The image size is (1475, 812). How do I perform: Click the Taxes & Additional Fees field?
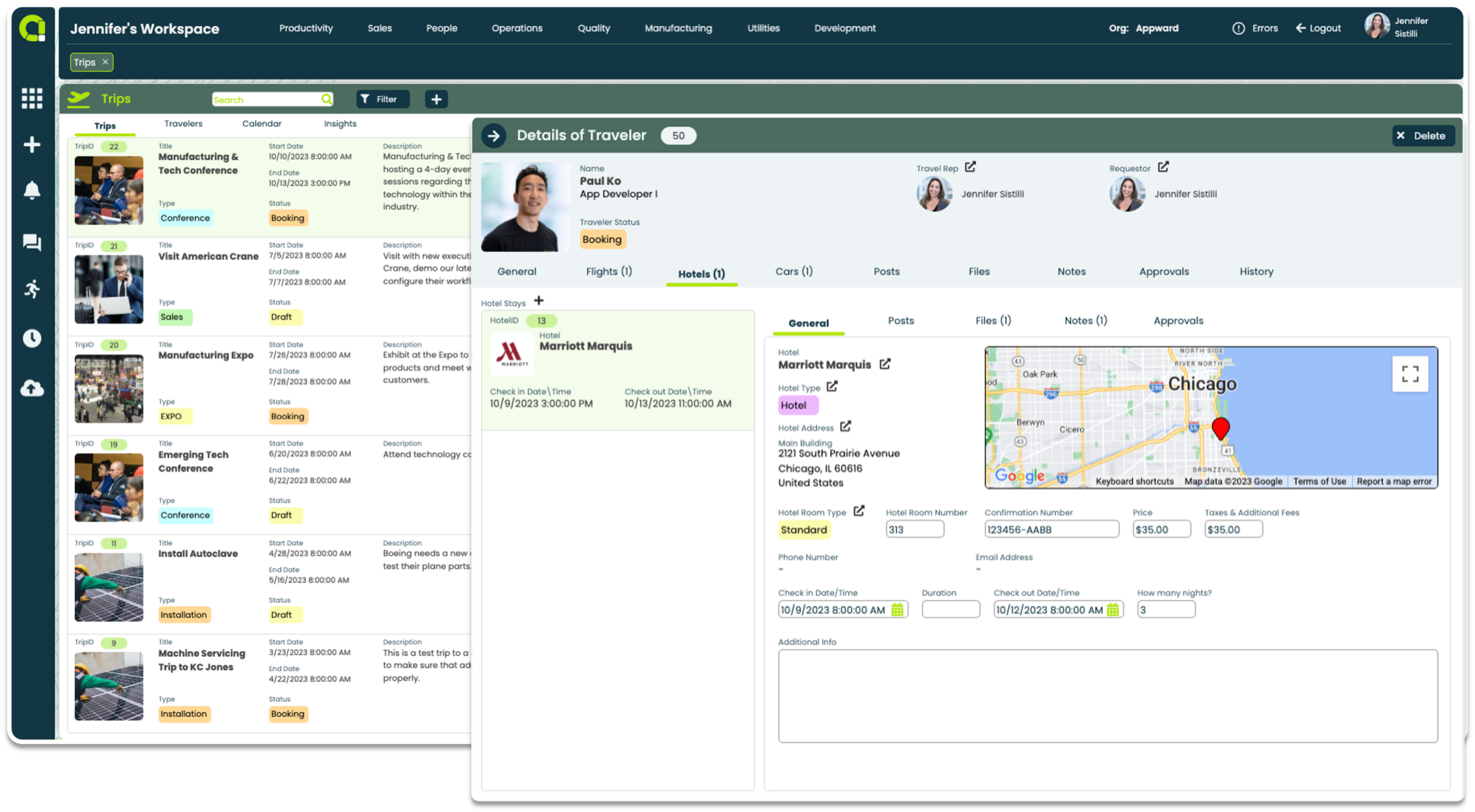click(1234, 529)
